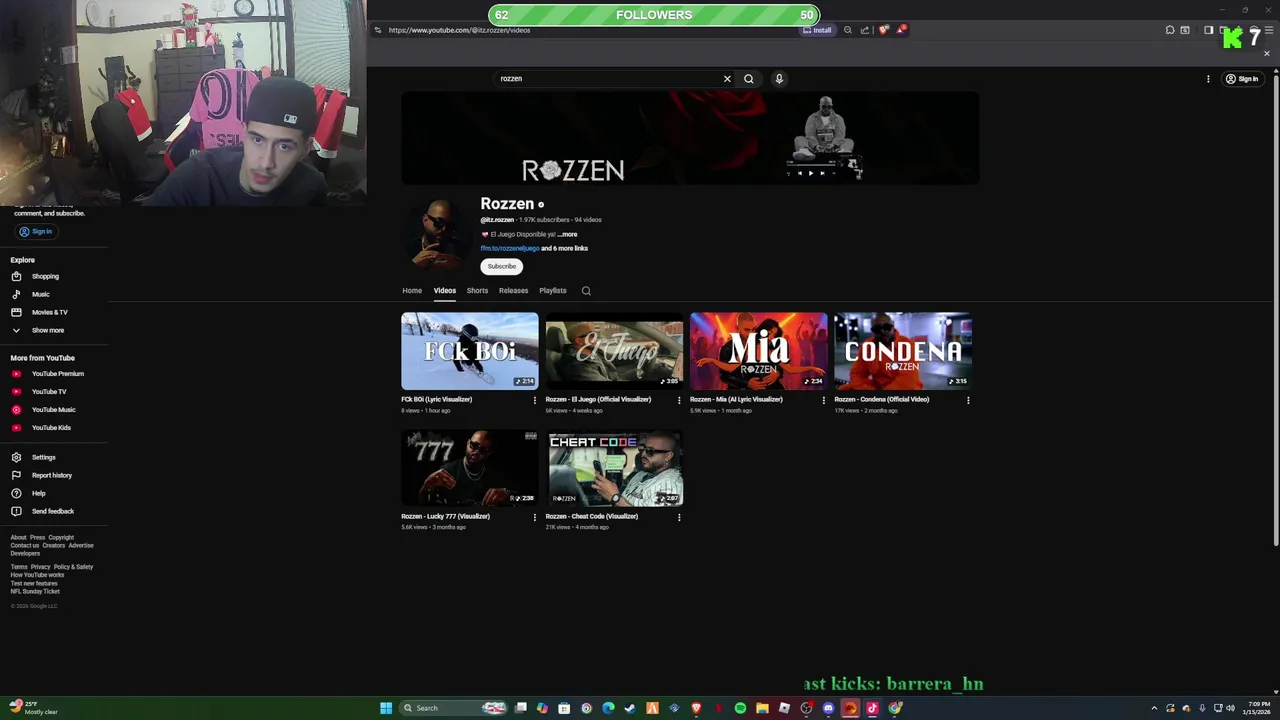Play Cheat Code video thumbnail
Image resolution: width=1280 pixels, height=720 pixels.
pyautogui.click(x=614, y=468)
